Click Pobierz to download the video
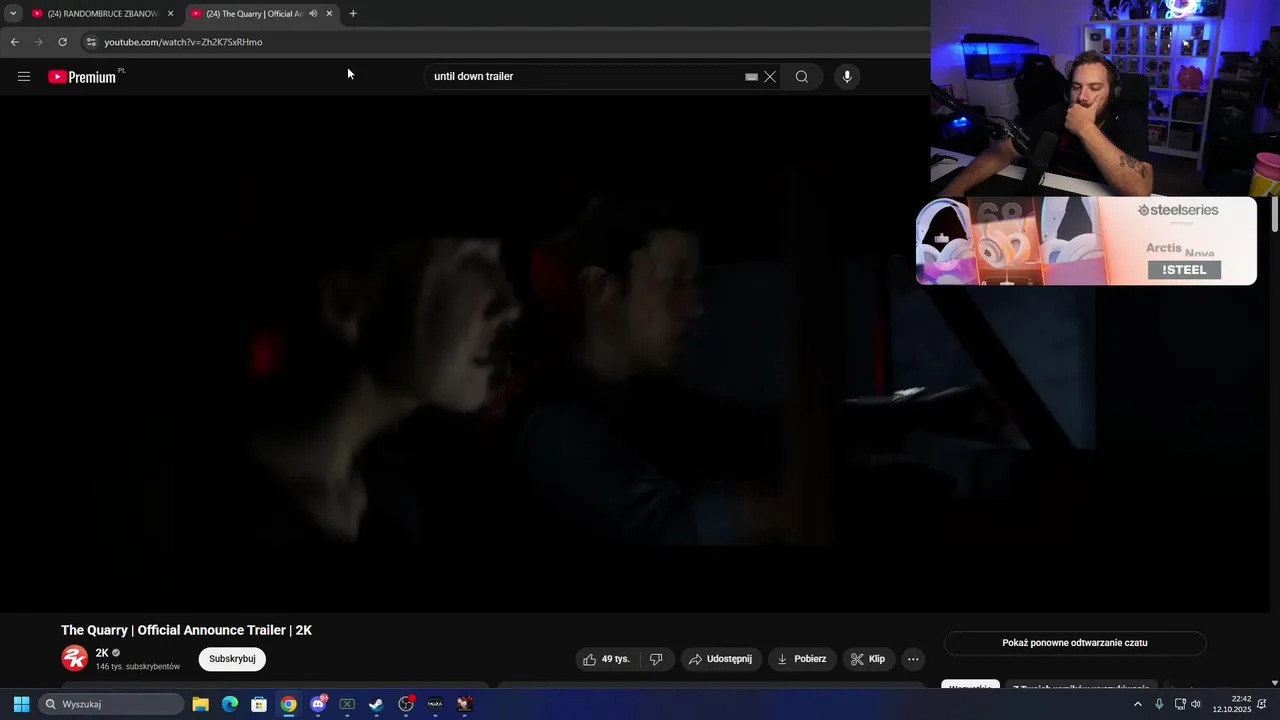 pos(802,659)
